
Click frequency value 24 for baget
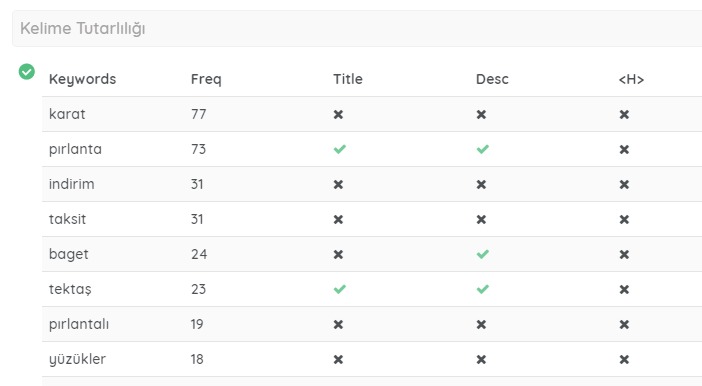(x=199, y=254)
